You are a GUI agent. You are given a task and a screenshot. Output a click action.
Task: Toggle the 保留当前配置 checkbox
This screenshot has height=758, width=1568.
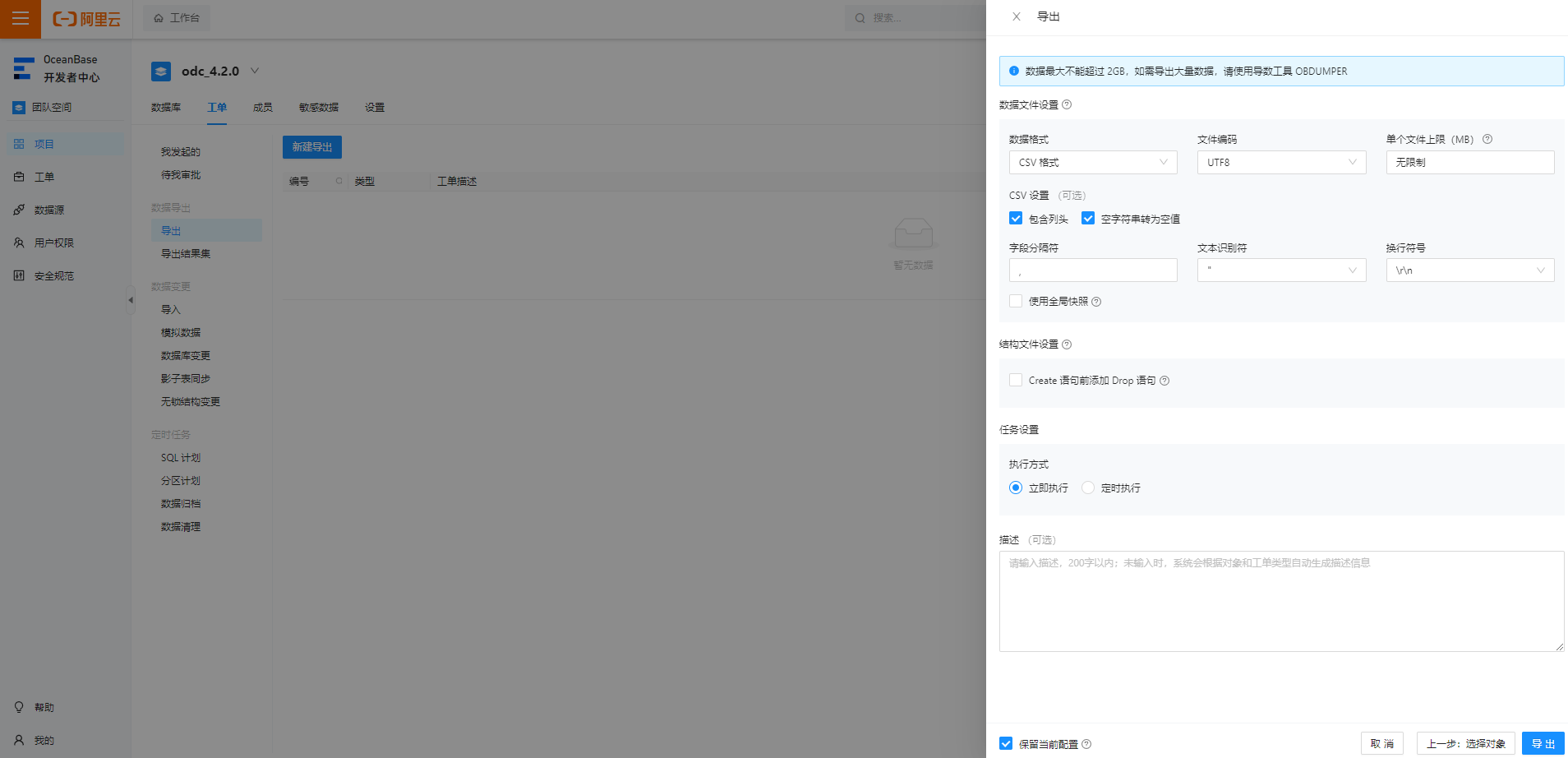tap(1006, 743)
